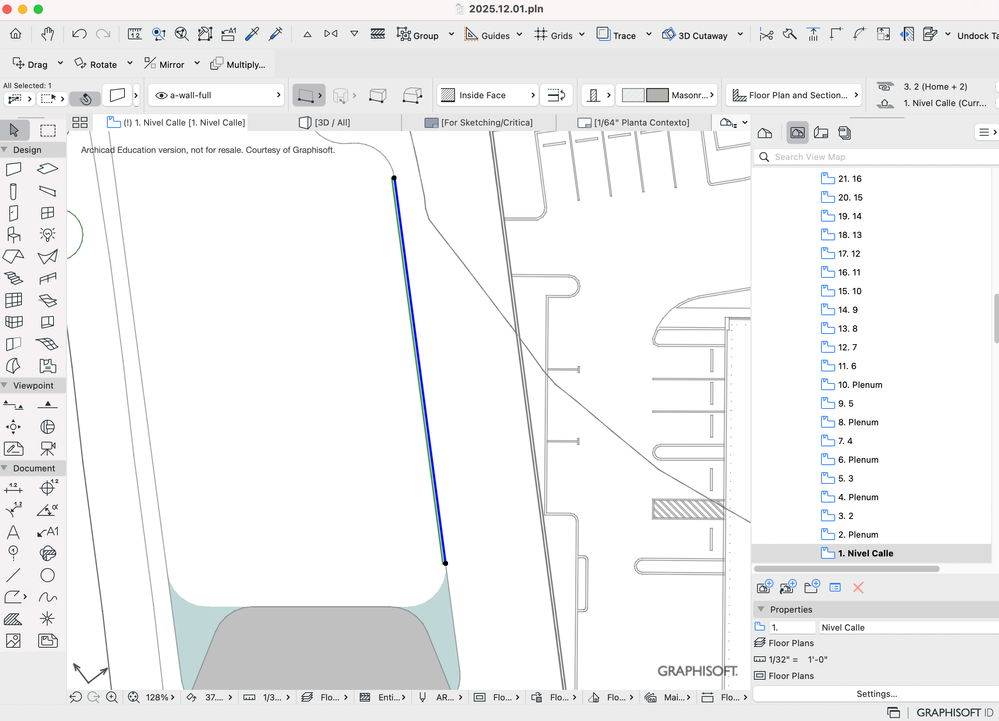Toggle visibility of the a-wall-full layer
Image resolution: width=999 pixels, height=721 pixels.
coord(163,94)
